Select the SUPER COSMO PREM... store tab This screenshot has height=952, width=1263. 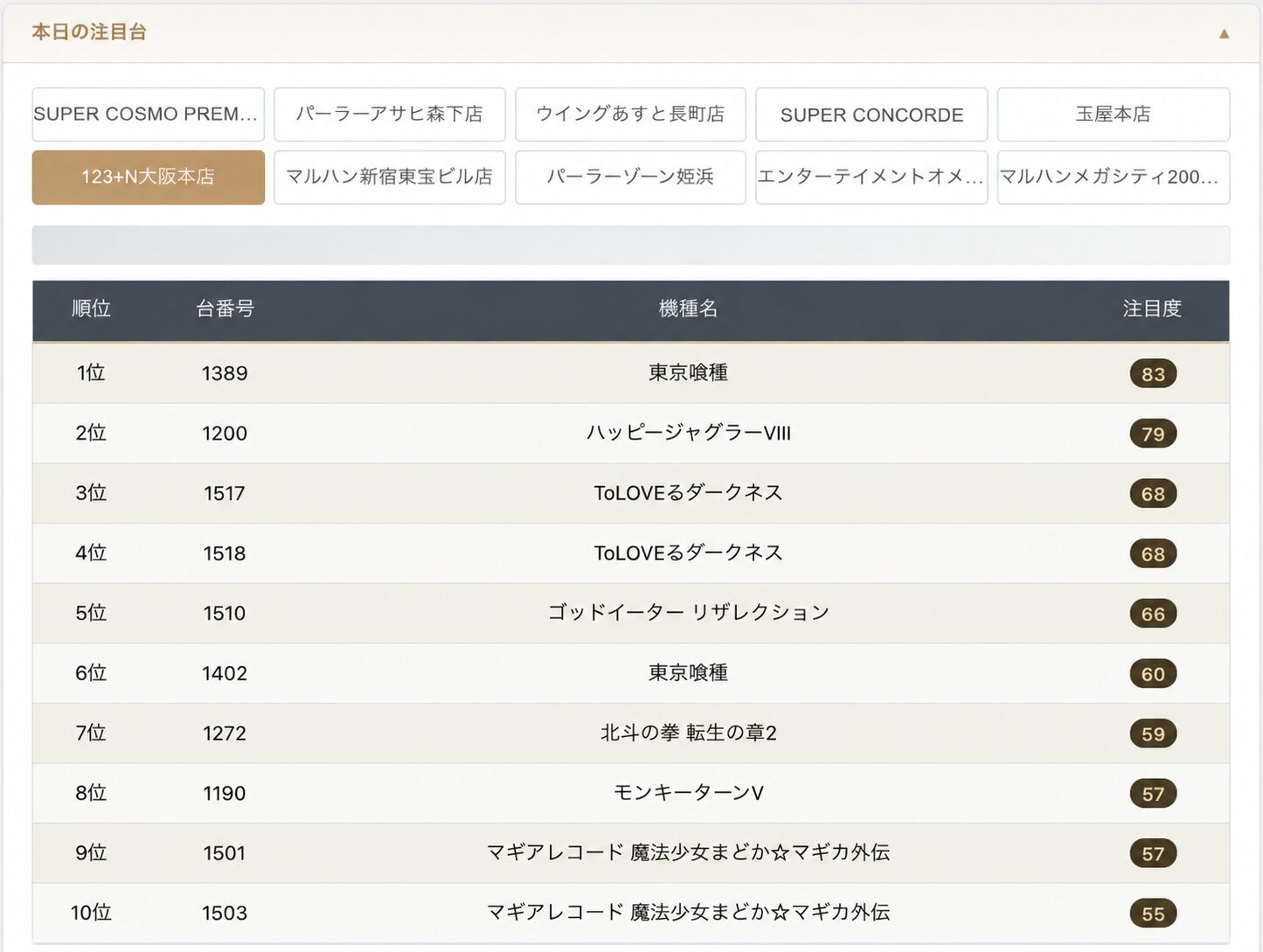coord(148,115)
